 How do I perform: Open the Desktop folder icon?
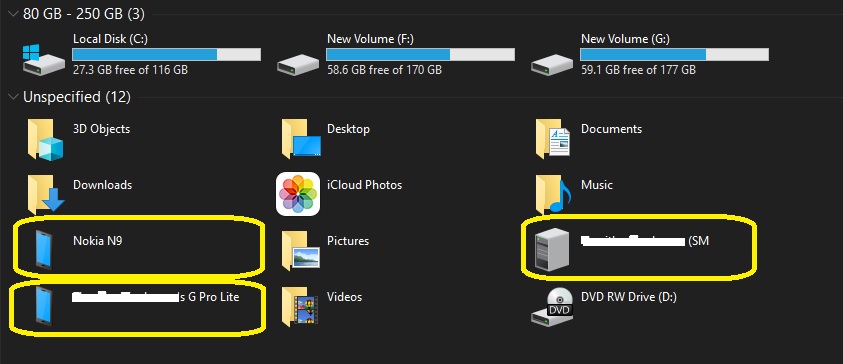[301, 139]
